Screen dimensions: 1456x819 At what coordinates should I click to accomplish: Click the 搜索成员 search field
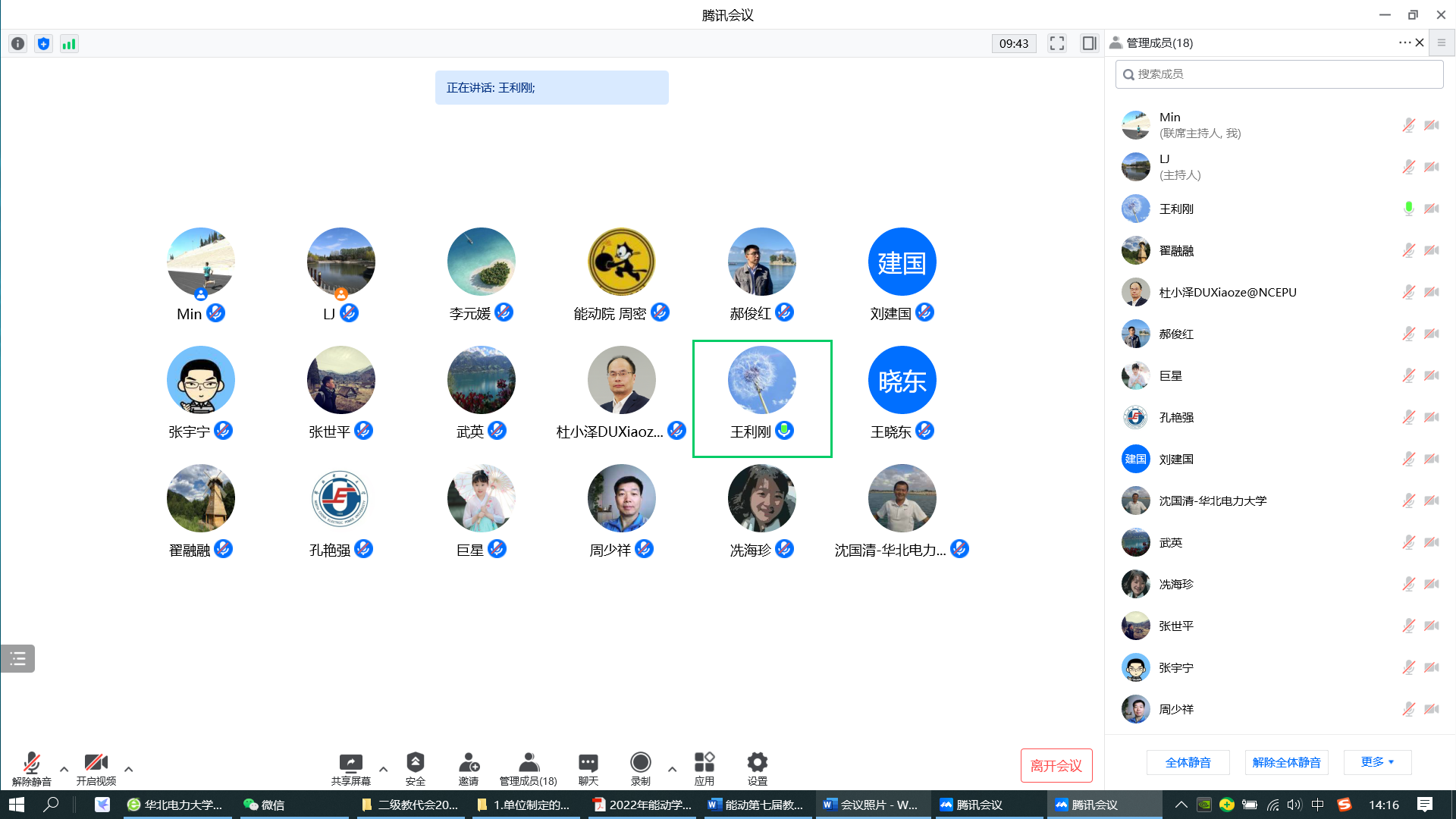click(x=1279, y=74)
